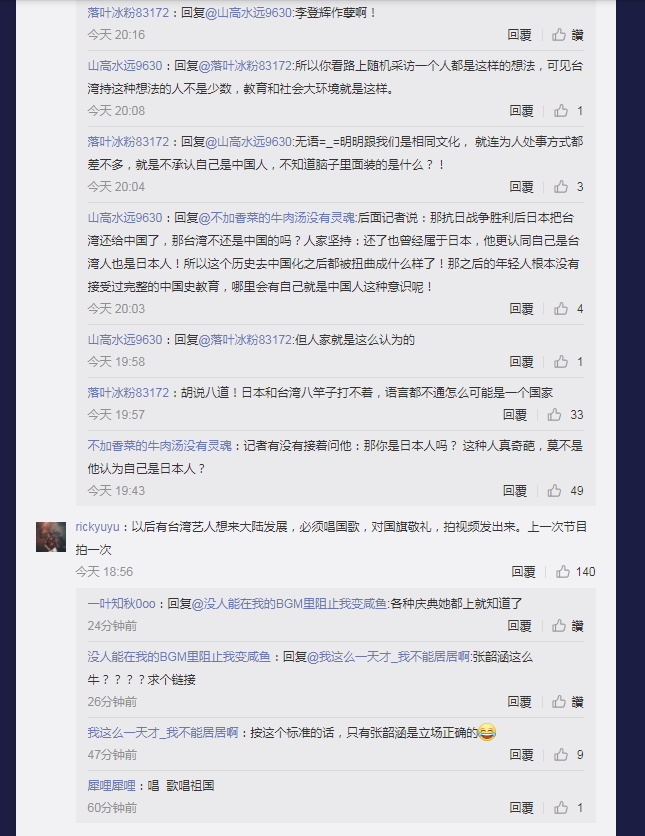645x836 pixels.
Task: Like the 60分钟前 comment by 犀哩犀哩
Action: pyautogui.click(x=561, y=807)
